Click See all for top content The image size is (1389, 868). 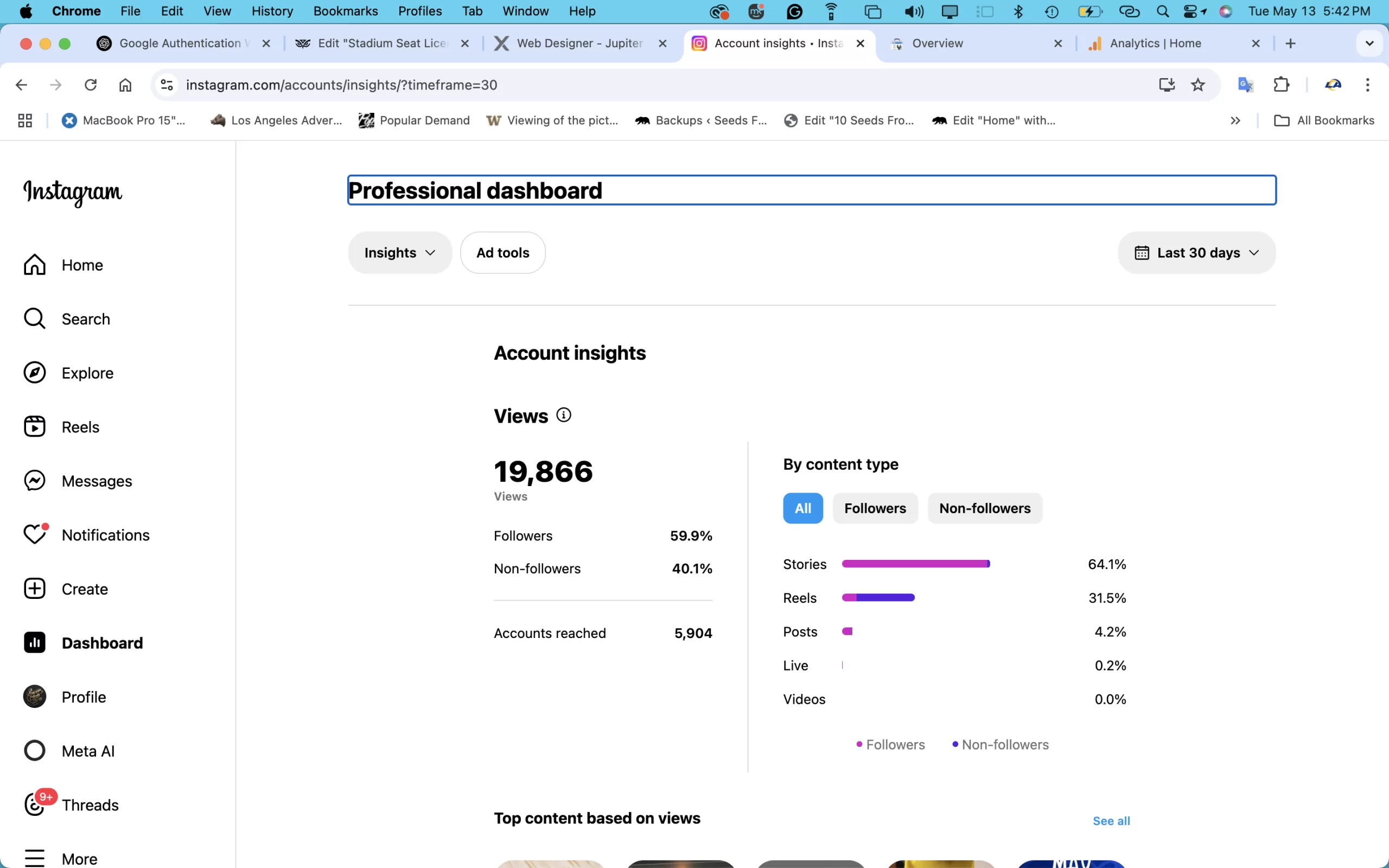1111,820
